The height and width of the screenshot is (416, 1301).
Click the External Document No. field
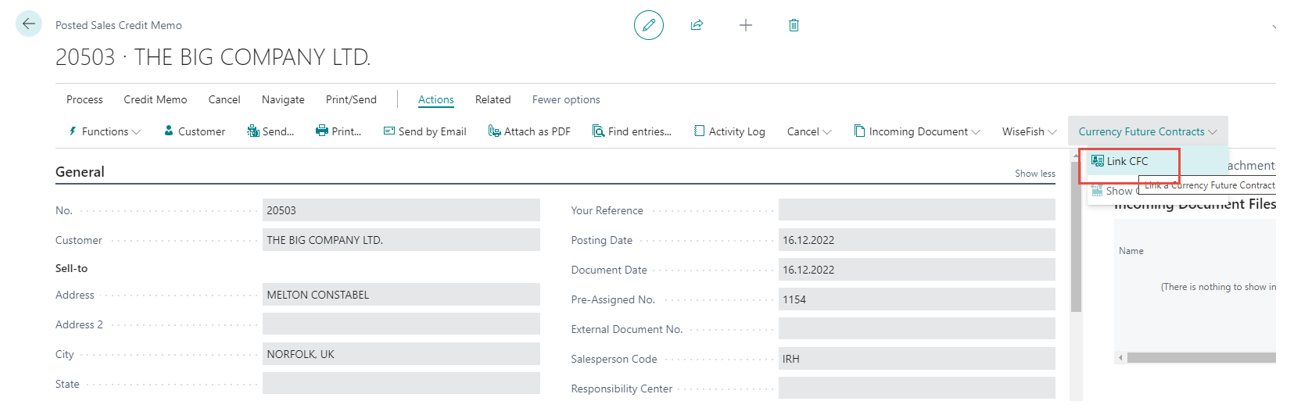(916, 329)
